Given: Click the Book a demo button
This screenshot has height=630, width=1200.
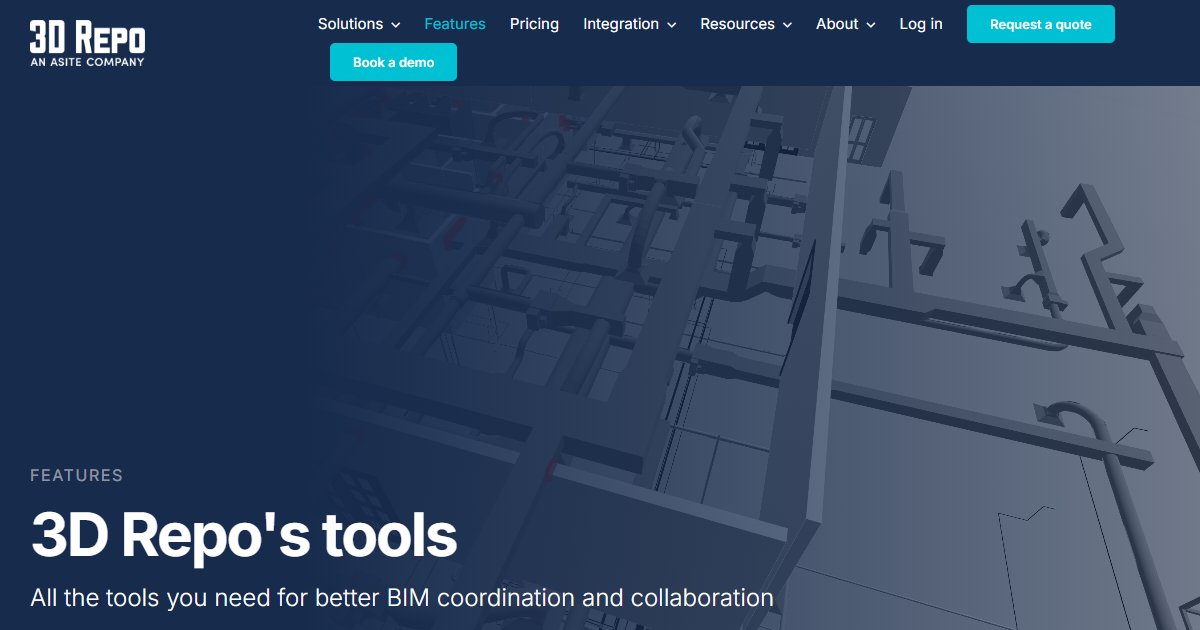Looking at the screenshot, I should (x=393, y=61).
